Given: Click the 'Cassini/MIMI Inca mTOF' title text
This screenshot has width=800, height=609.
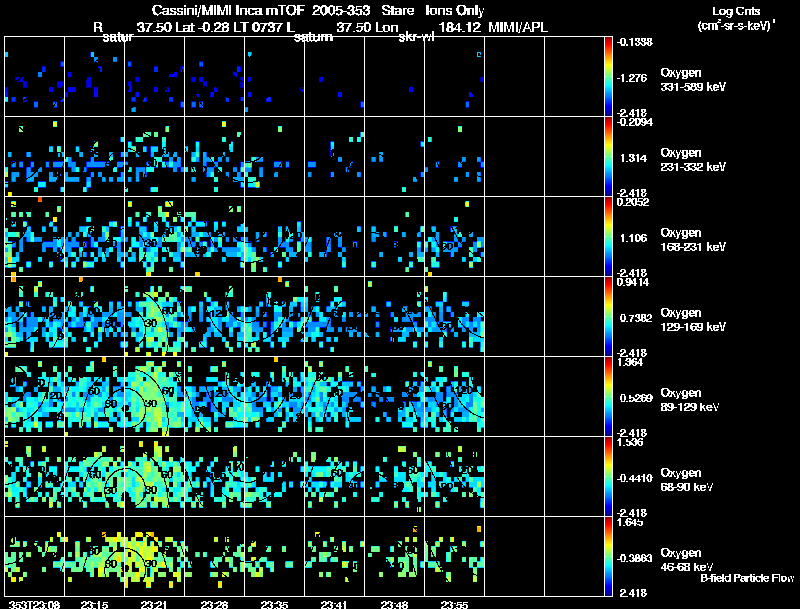Looking at the screenshot, I should pos(228,11).
